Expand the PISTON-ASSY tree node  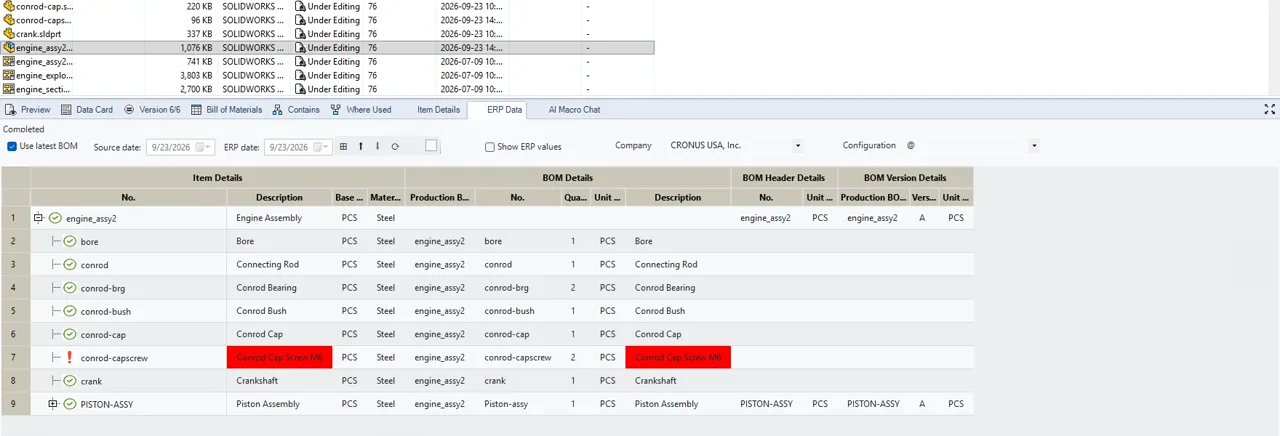click(x=53, y=404)
